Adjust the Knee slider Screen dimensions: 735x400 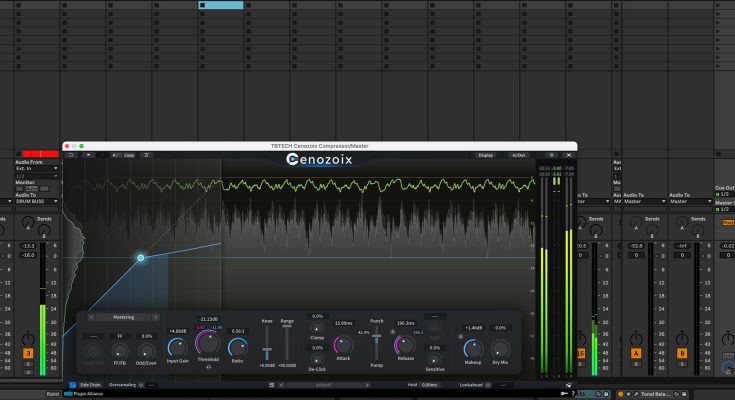tap(268, 352)
